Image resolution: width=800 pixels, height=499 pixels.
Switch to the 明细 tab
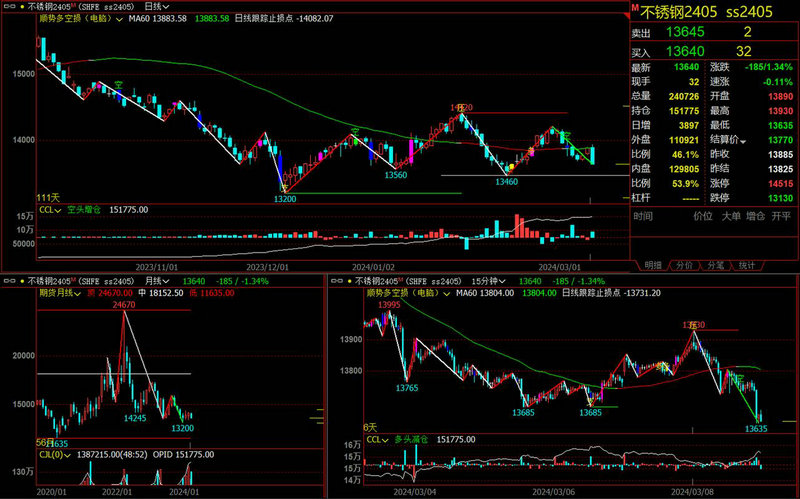click(x=652, y=266)
